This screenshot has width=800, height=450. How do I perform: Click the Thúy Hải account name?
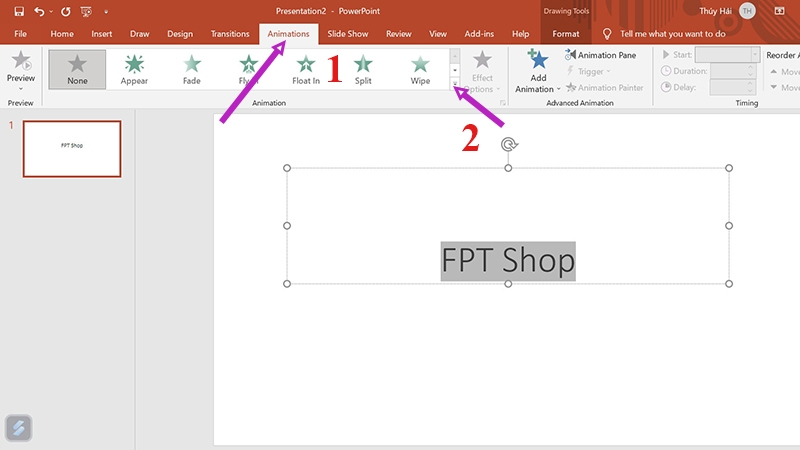(715, 11)
